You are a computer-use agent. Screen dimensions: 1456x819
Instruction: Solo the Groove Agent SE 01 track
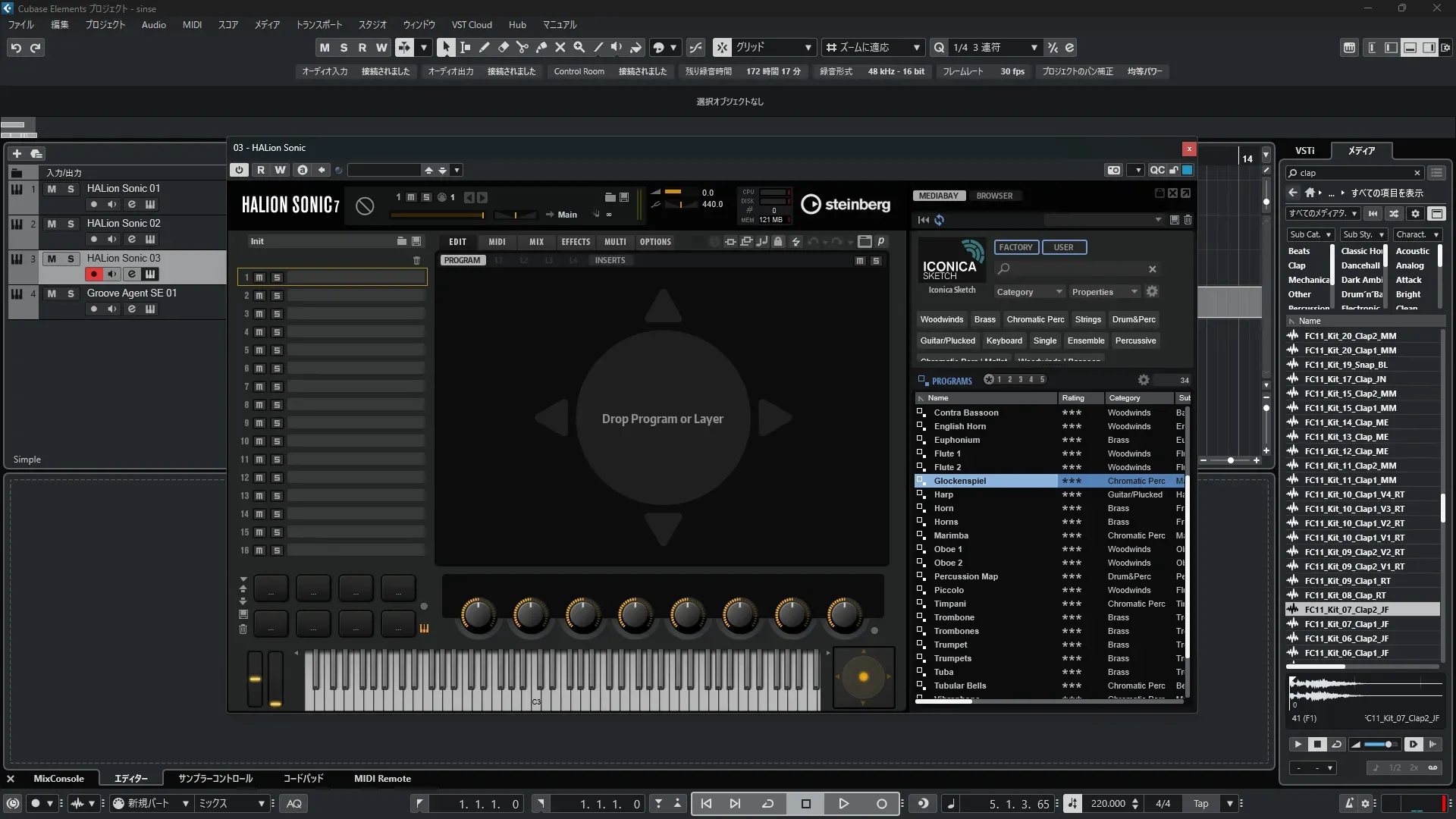pyautogui.click(x=71, y=293)
